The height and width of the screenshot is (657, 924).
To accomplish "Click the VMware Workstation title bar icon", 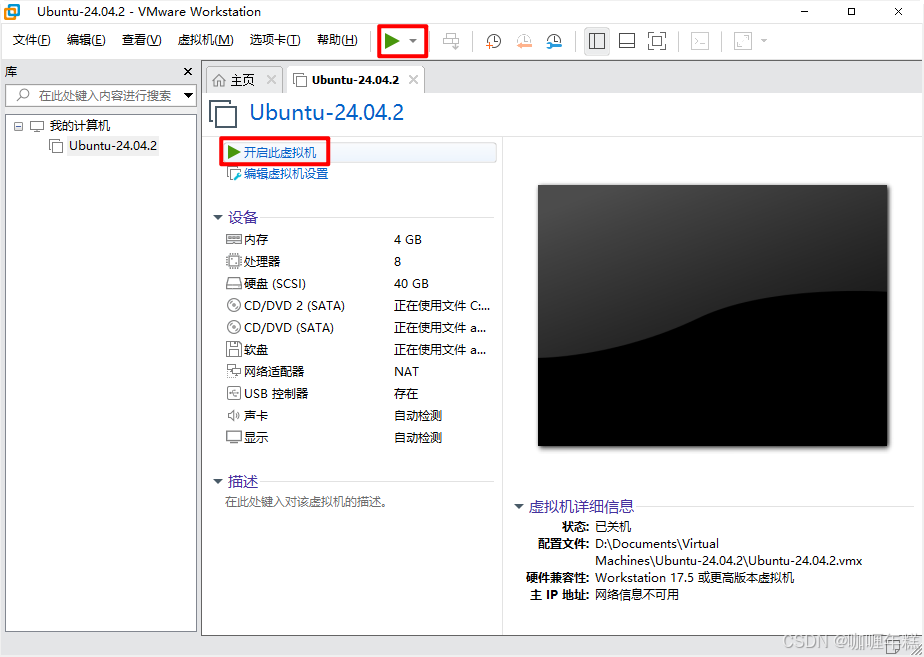I will click(x=12, y=11).
